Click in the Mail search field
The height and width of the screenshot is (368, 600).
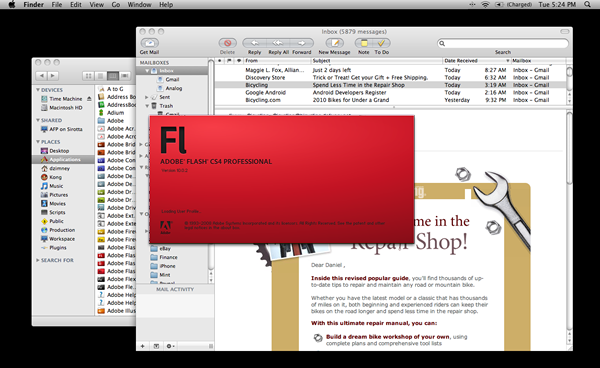(503, 43)
